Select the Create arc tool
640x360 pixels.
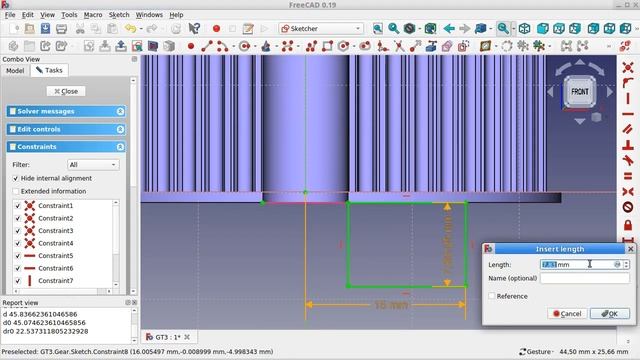[x=222, y=46]
